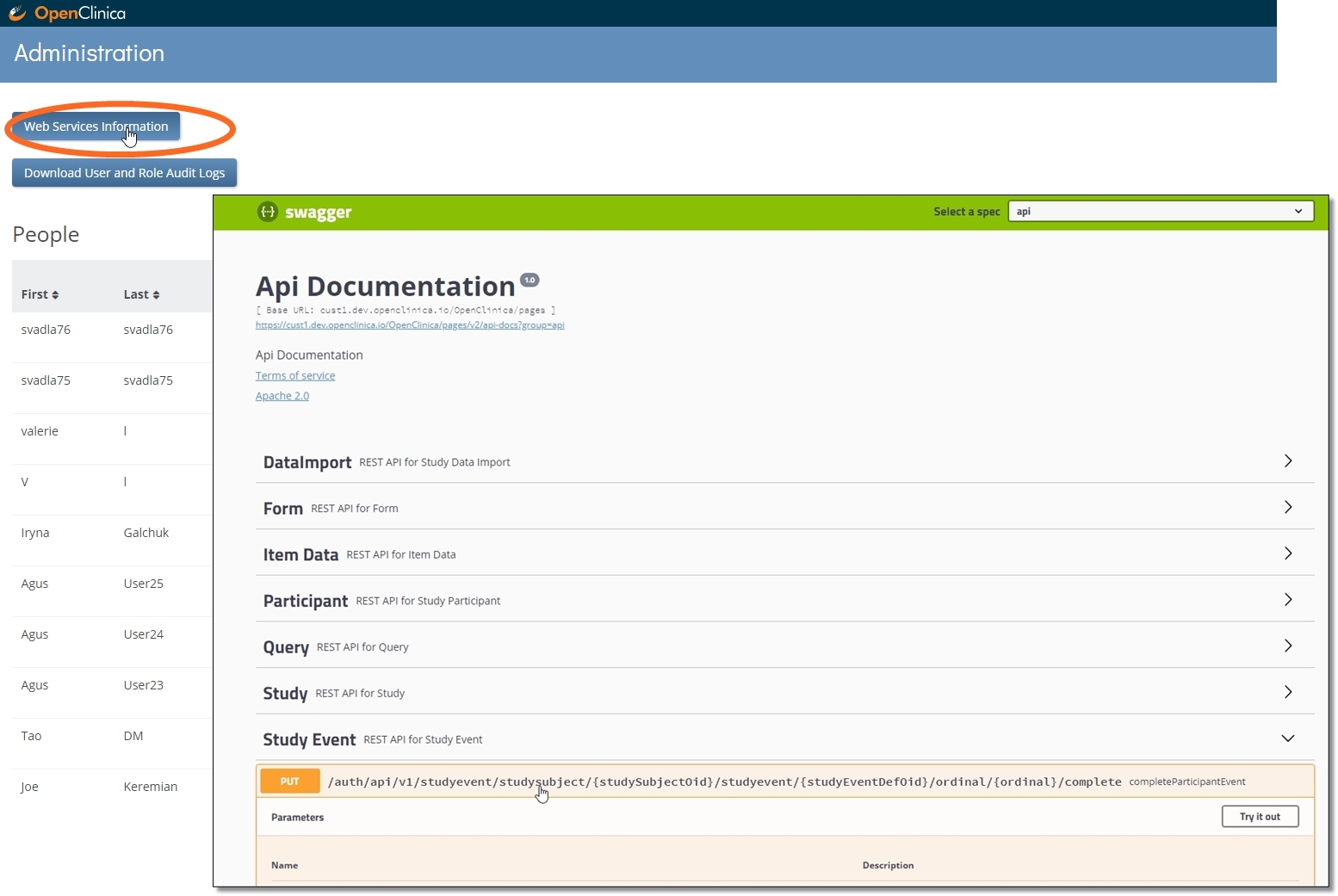Screen dimensions: 1338x896
Task: Expand the Form API section chevron
Action: (x=1288, y=508)
